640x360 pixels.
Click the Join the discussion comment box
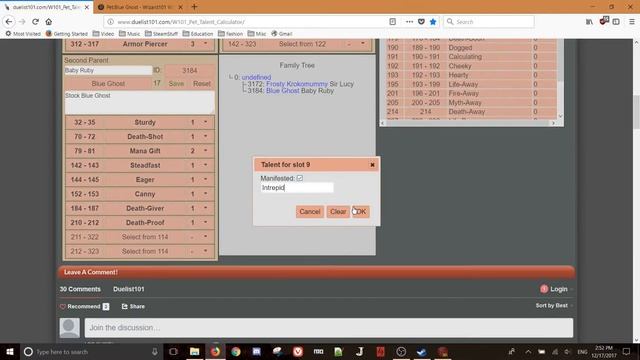(x=329, y=327)
